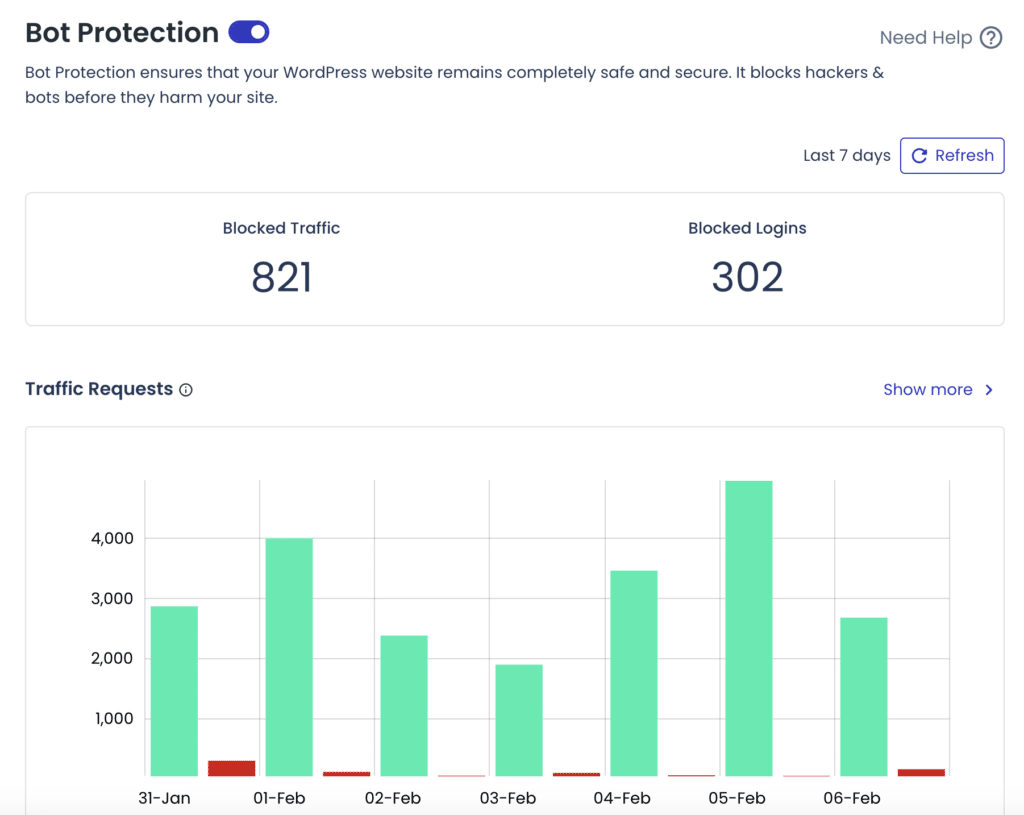
Task: Toggle the Bot Protection switch off
Action: pos(249,32)
